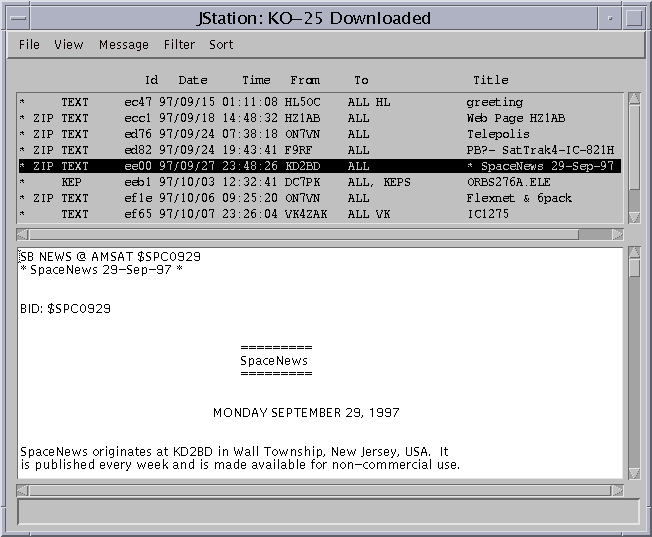Select the ORBS276A.ELE KEP message row
Viewport: 652px width, 537px height.
[320, 182]
